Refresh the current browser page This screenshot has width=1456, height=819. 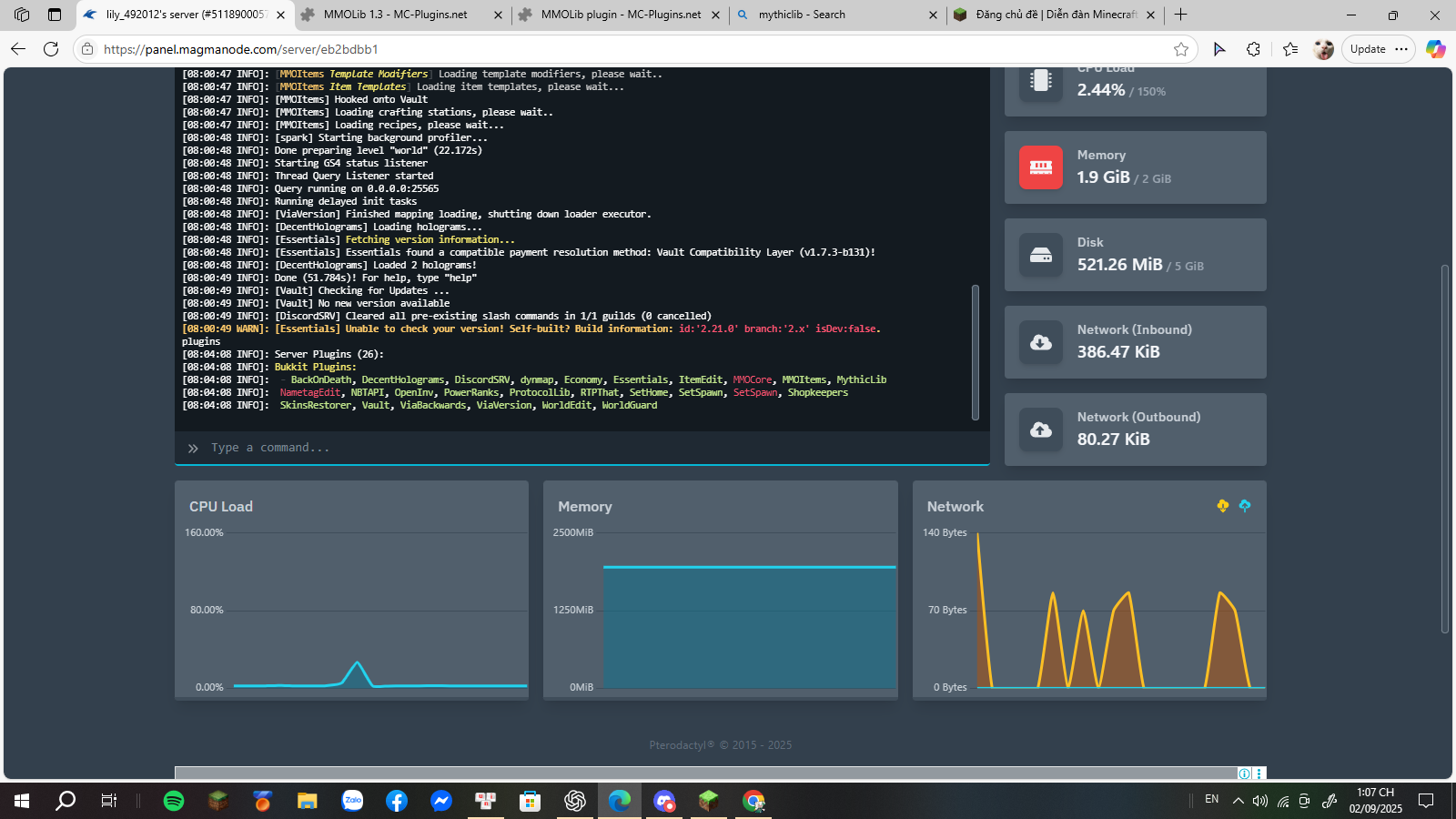[x=51, y=49]
